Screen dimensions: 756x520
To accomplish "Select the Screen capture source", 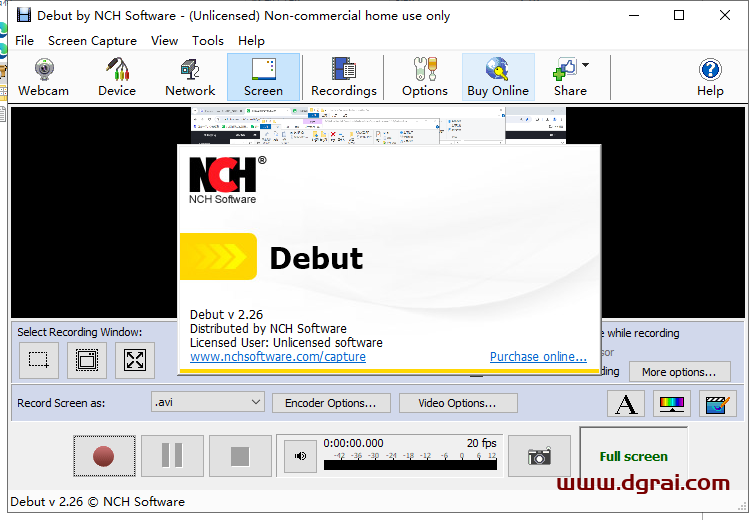I will [263, 77].
